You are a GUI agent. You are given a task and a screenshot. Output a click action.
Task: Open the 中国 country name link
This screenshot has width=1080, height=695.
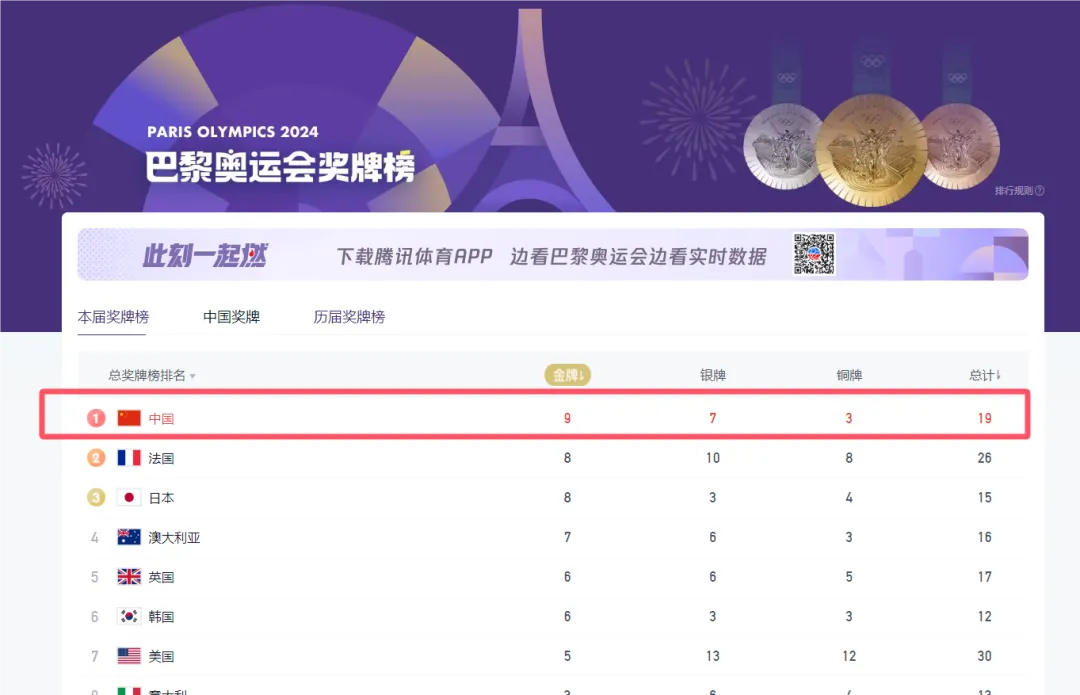pyautogui.click(x=161, y=419)
